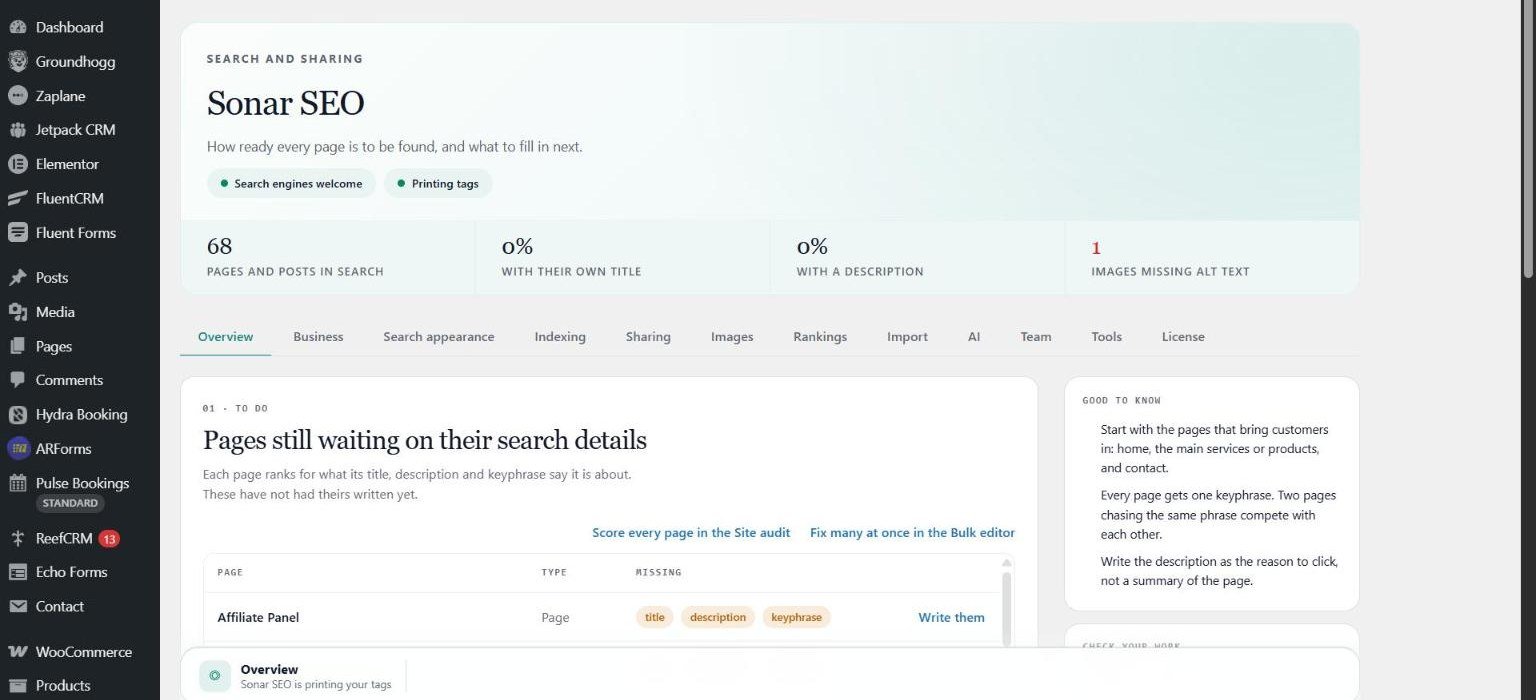
Task: Click the '68 pages and posts in search' stat
Action: click(x=327, y=257)
